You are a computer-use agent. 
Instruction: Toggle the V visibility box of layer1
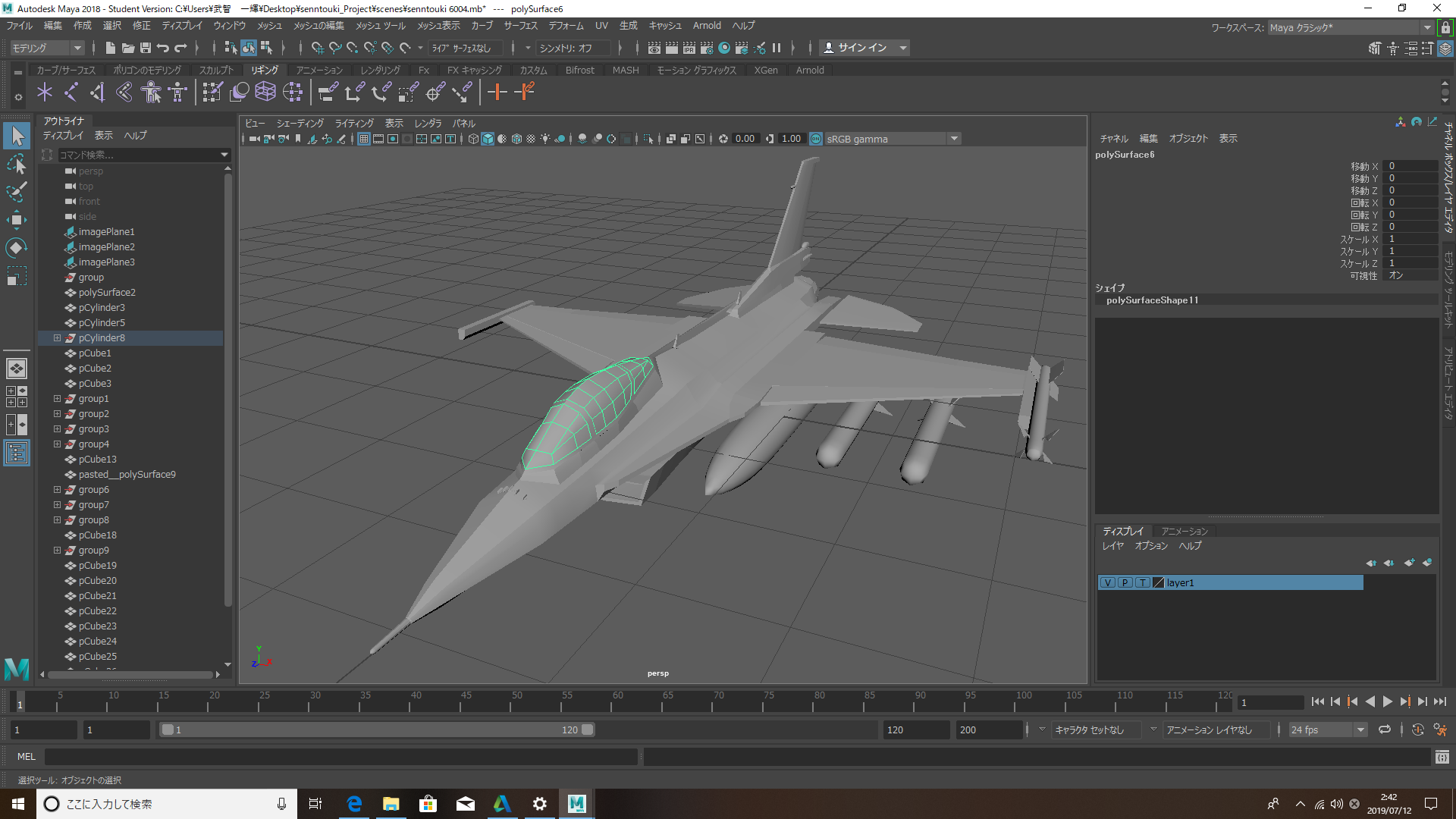coord(1108,582)
